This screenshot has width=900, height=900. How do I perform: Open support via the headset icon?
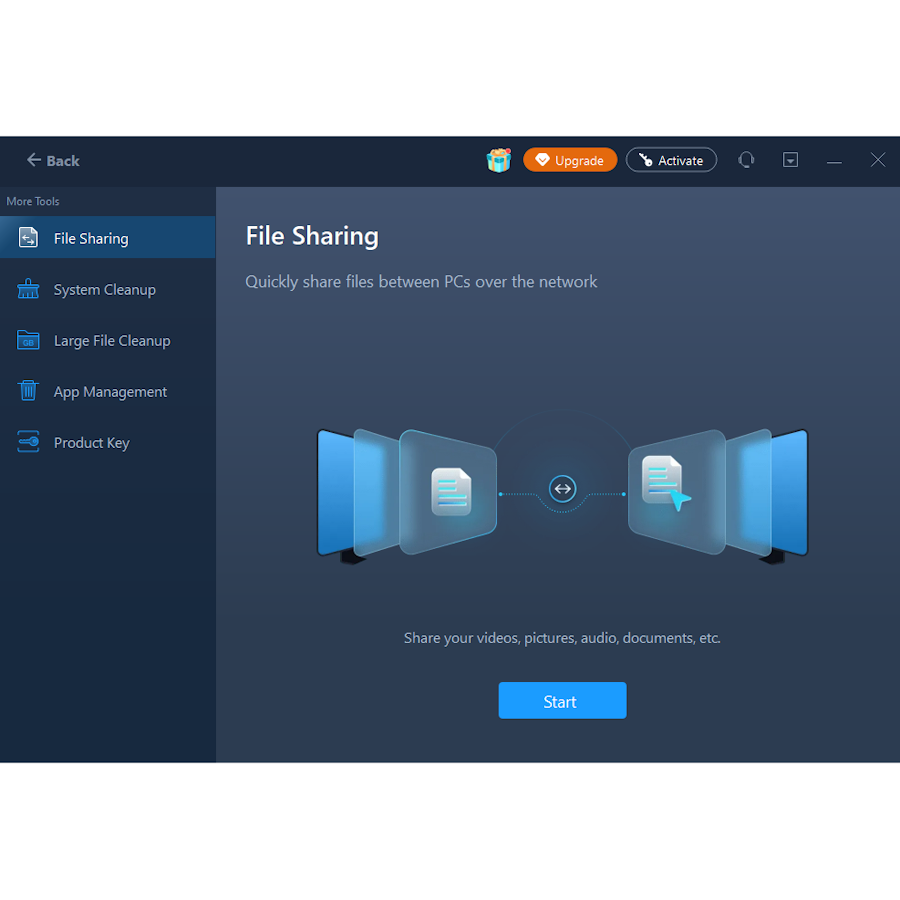click(x=746, y=160)
